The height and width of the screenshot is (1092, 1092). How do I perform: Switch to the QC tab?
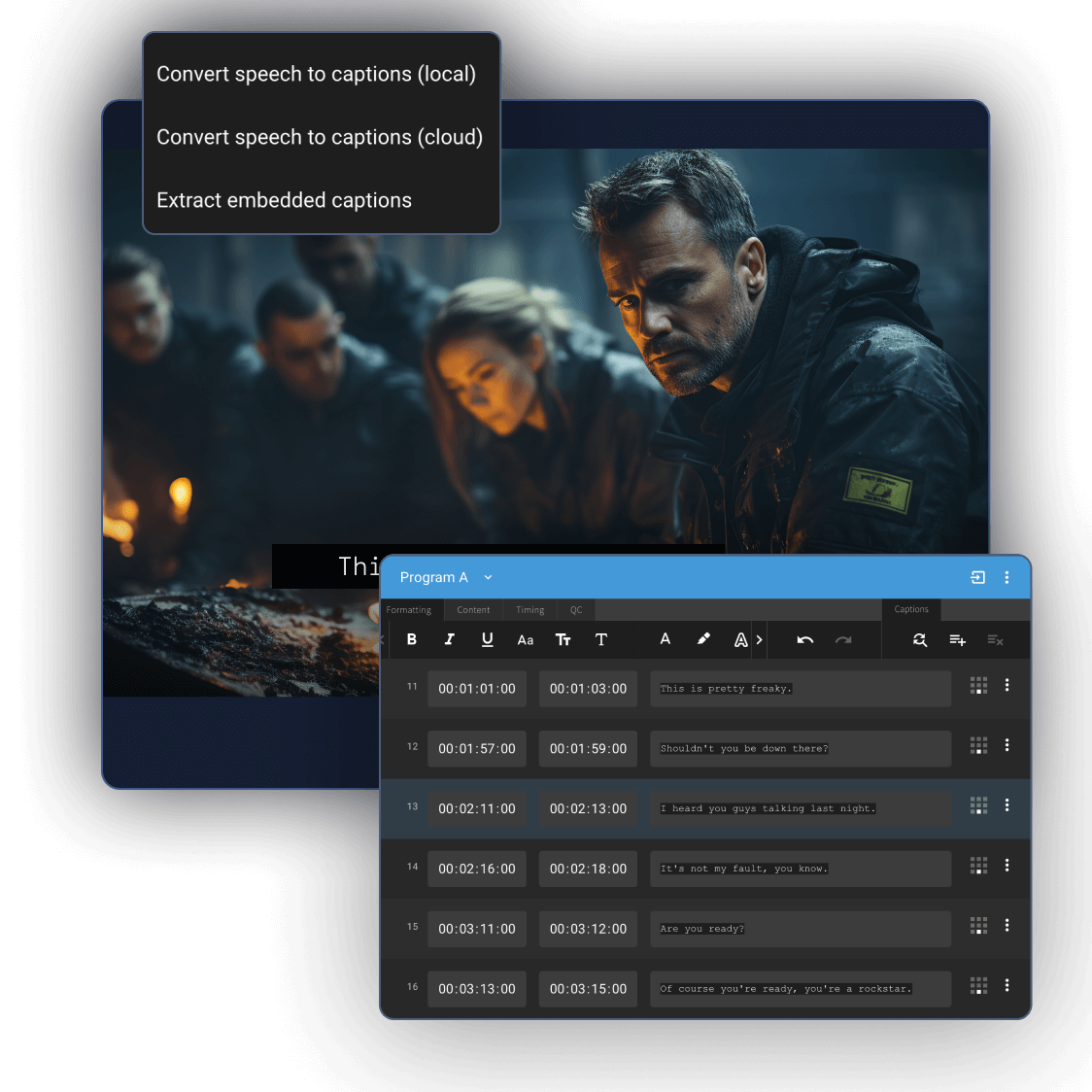pos(576,609)
